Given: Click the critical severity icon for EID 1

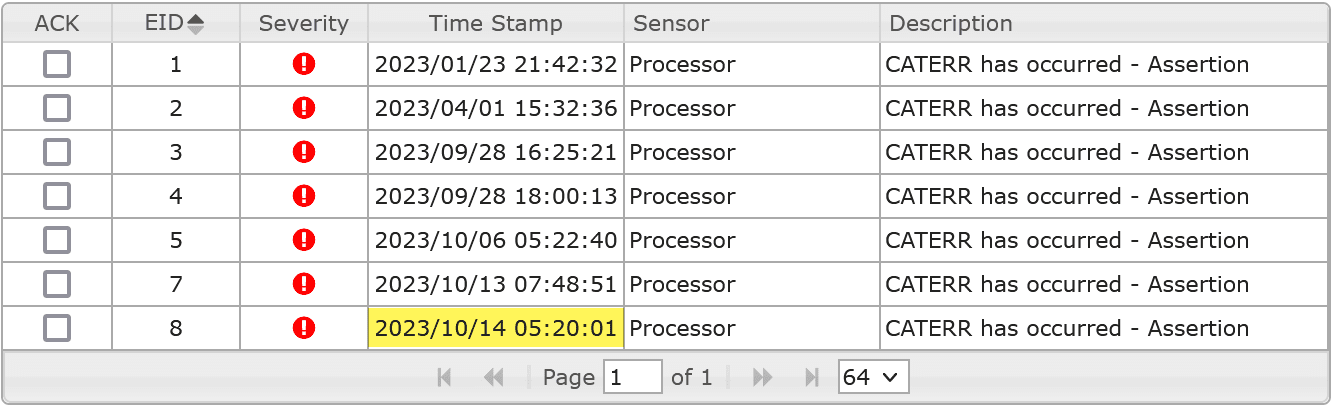Looking at the screenshot, I should (x=304, y=64).
